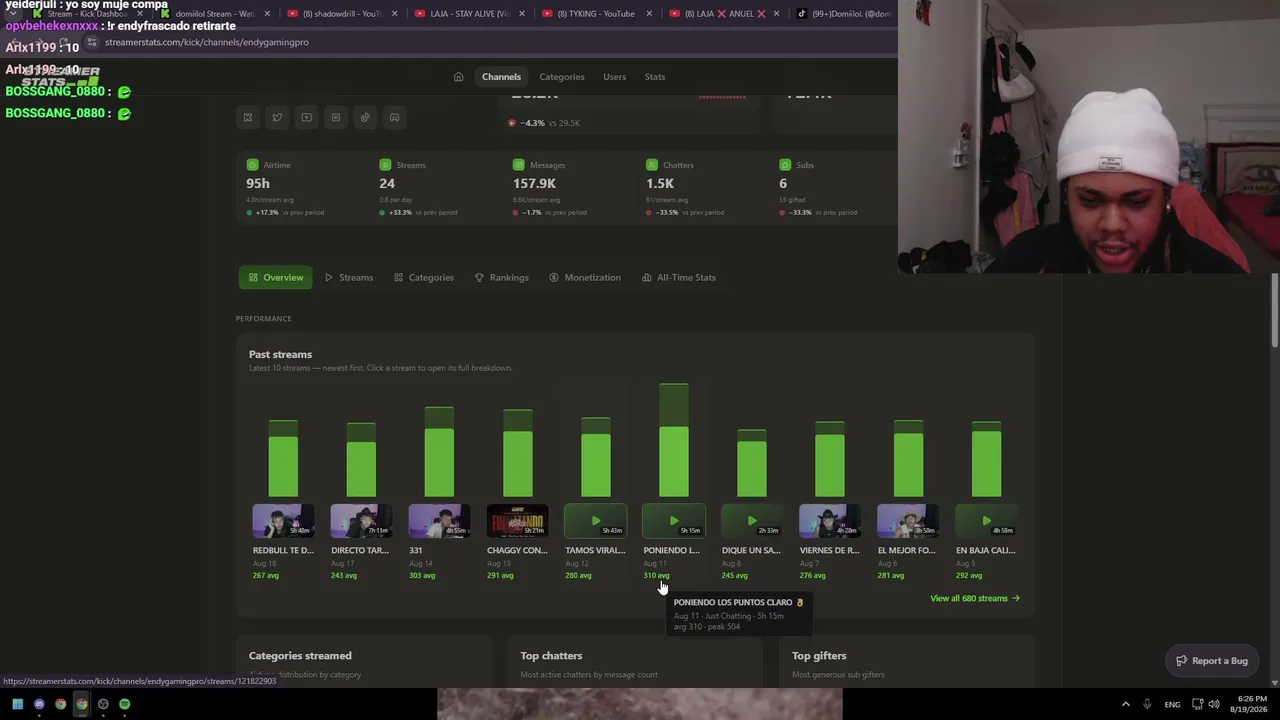This screenshot has width=1280, height=720.
Task: Open DIQUE UN SA... stream play thumbnail
Action: point(751,521)
